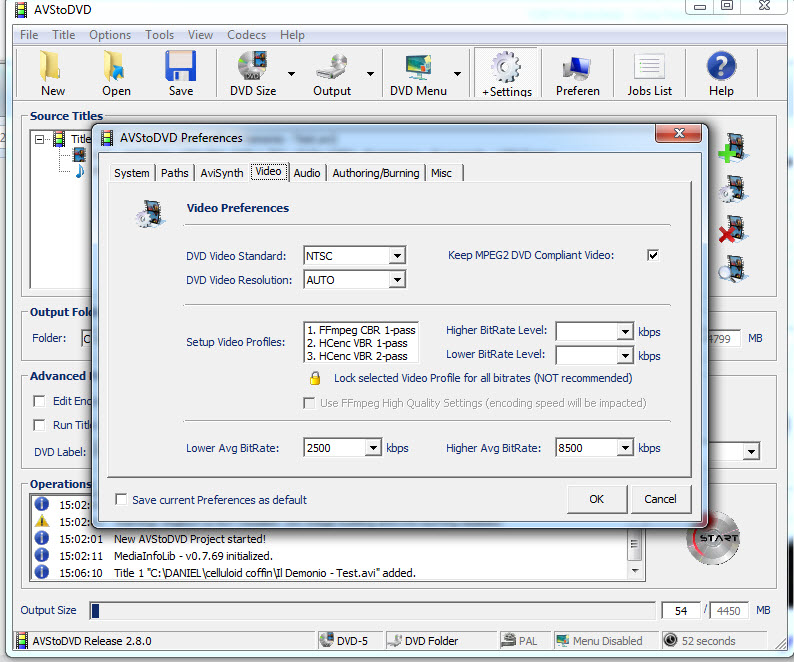
Task: Click the 4450 MB capacity field
Action: [x=728, y=610]
